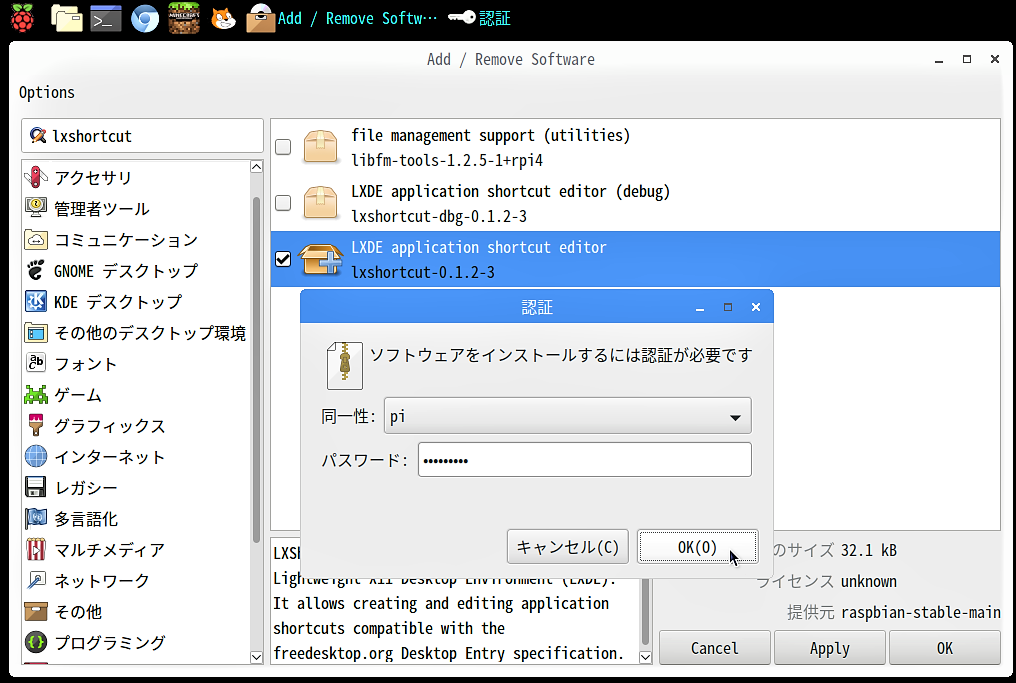
Task: Launch the file manager from the taskbar
Action: (67, 18)
